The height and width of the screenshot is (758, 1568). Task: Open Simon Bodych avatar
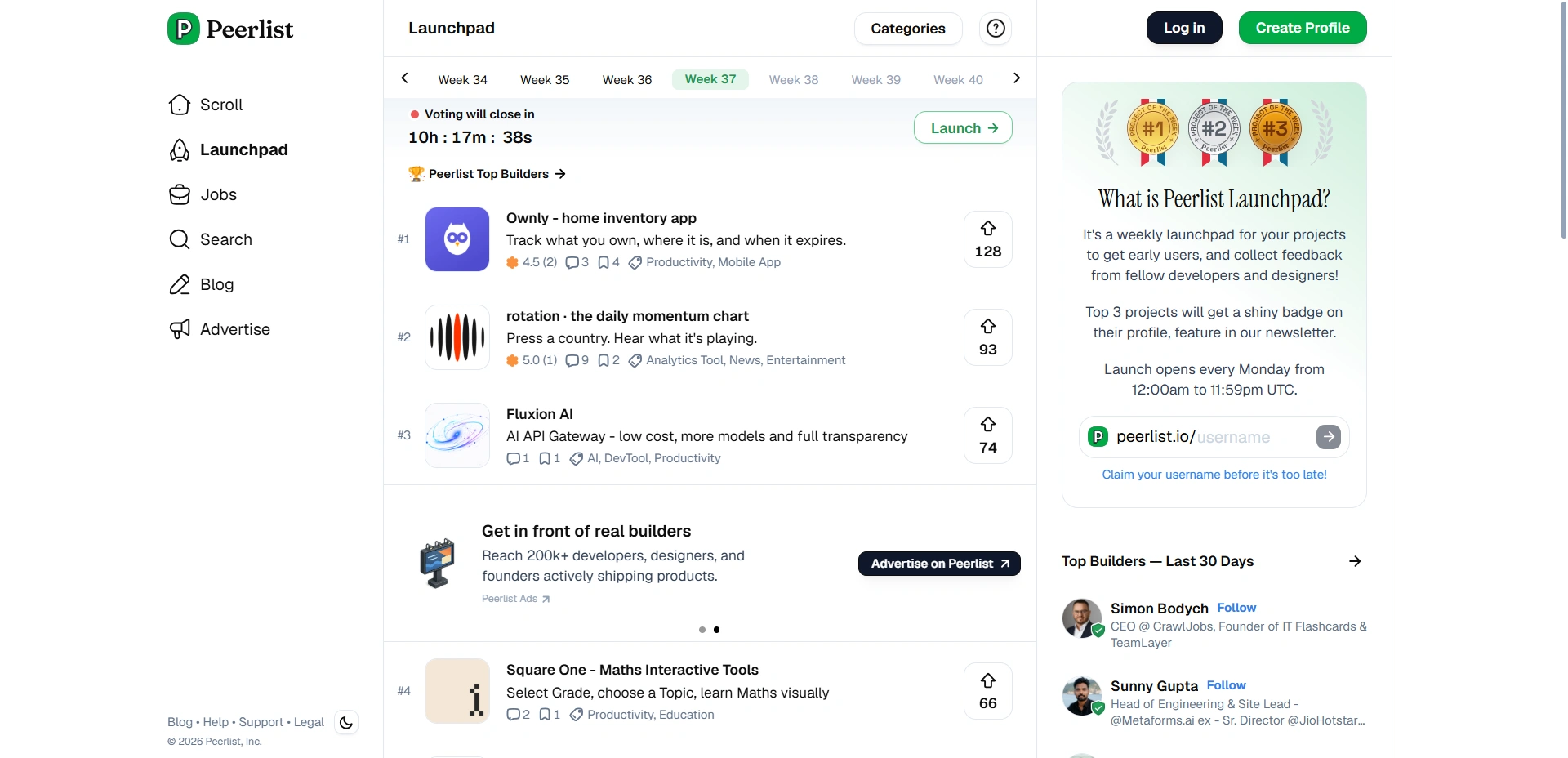(1082, 618)
